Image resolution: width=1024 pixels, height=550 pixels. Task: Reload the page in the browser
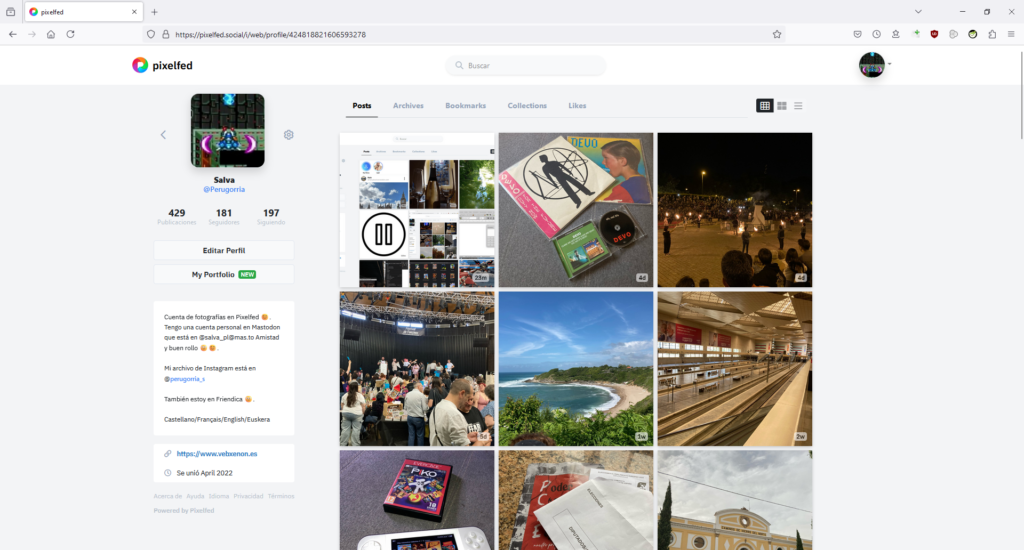[x=71, y=34]
